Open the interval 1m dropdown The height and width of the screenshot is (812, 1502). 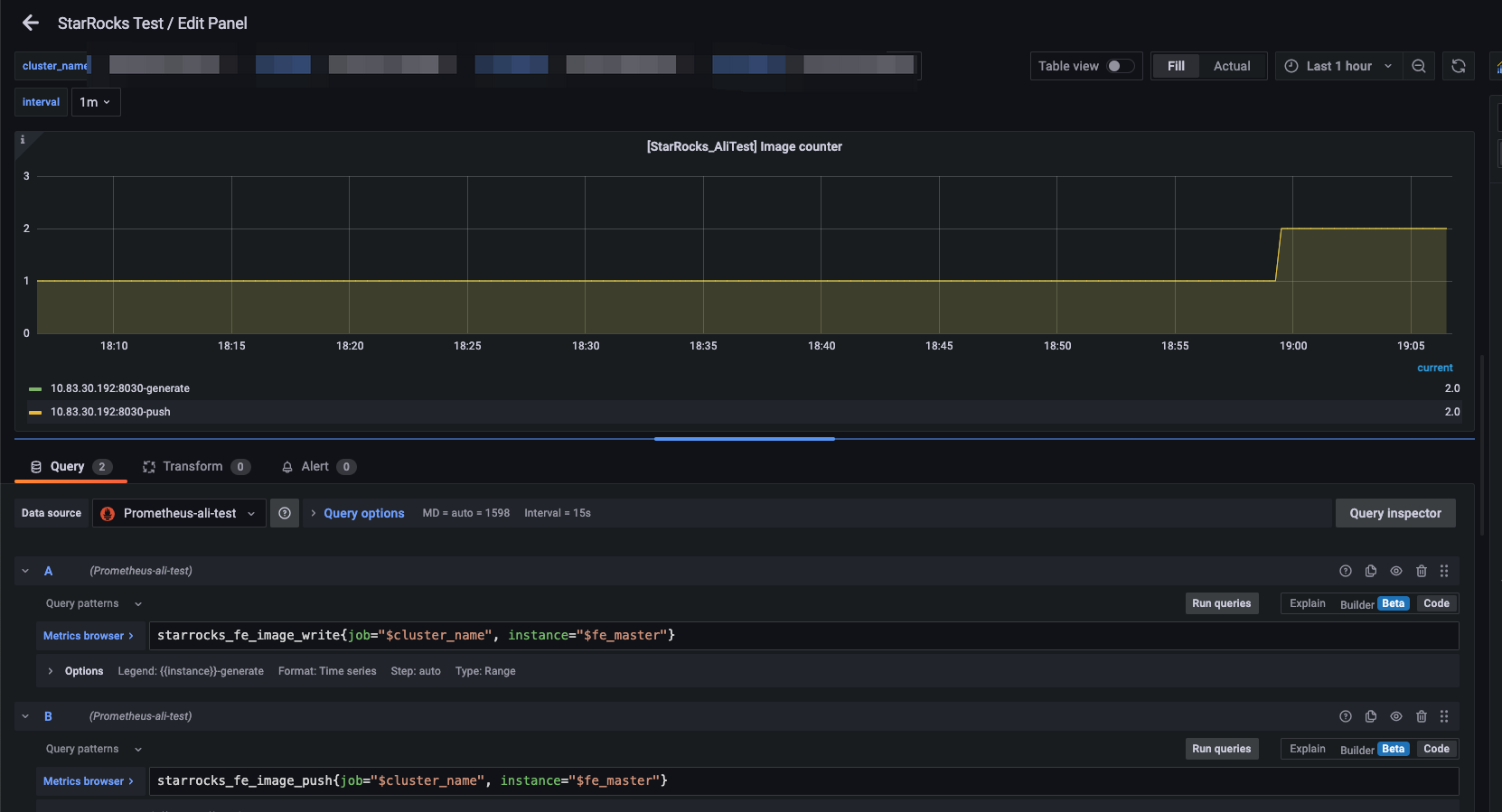[95, 102]
